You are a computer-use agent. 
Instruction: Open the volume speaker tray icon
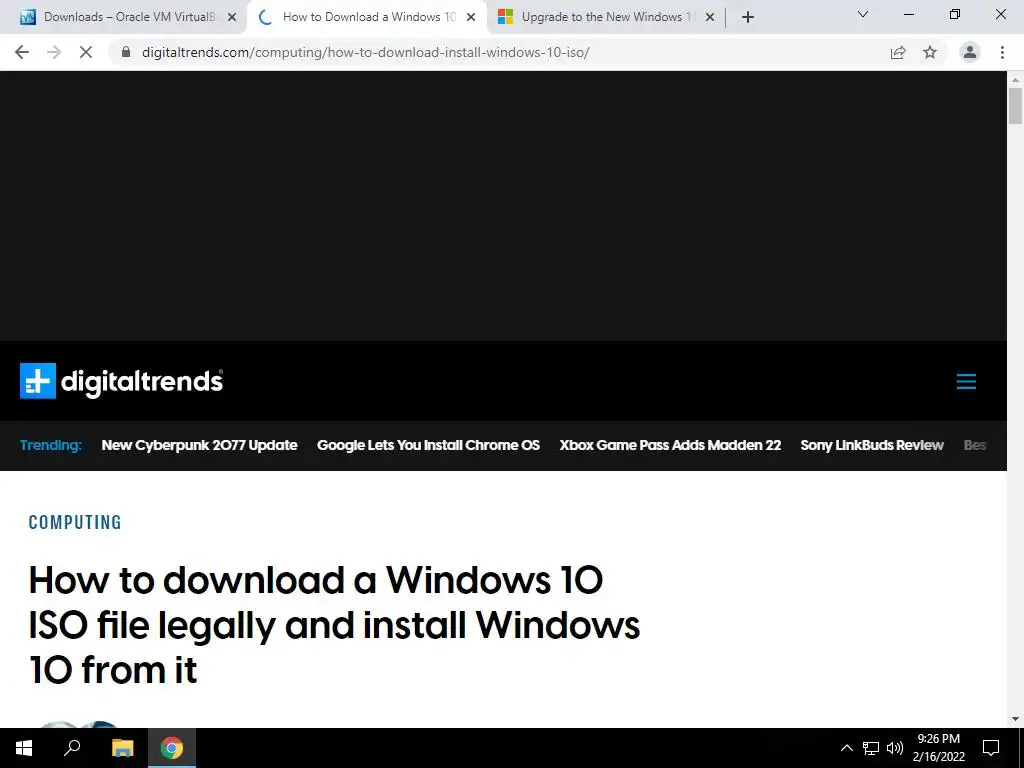pyautogui.click(x=895, y=748)
